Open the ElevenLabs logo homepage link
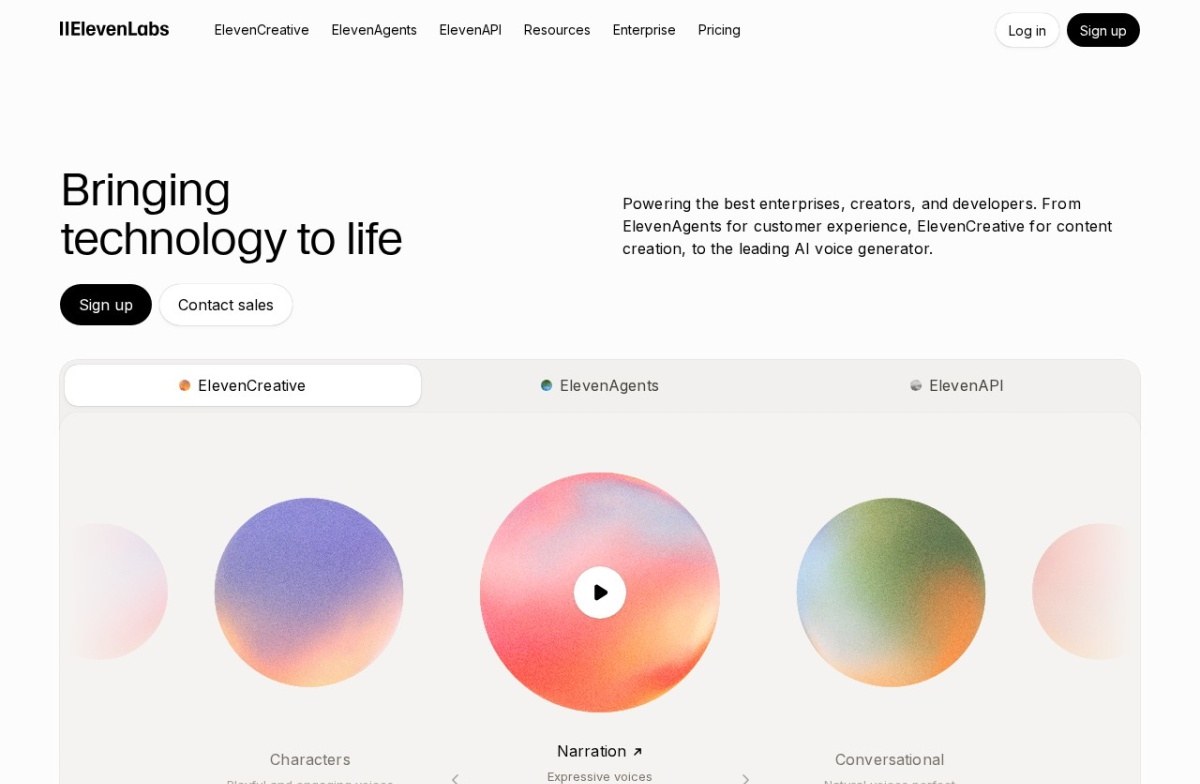 (114, 29)
